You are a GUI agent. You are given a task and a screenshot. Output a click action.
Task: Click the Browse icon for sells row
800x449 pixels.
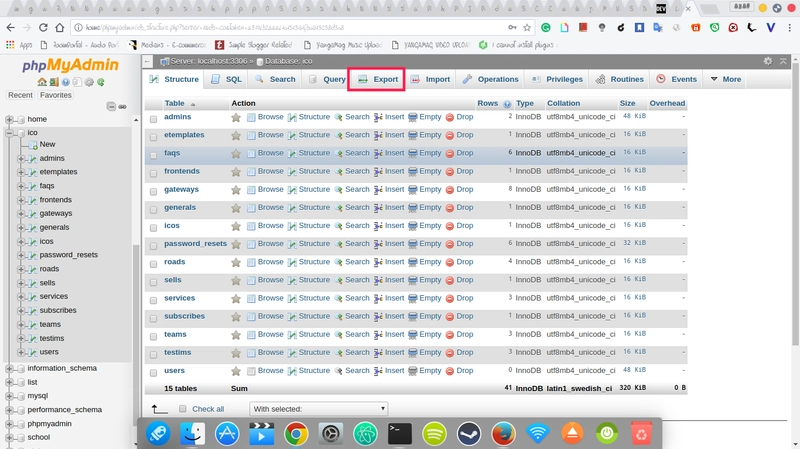tap(251, 280)
